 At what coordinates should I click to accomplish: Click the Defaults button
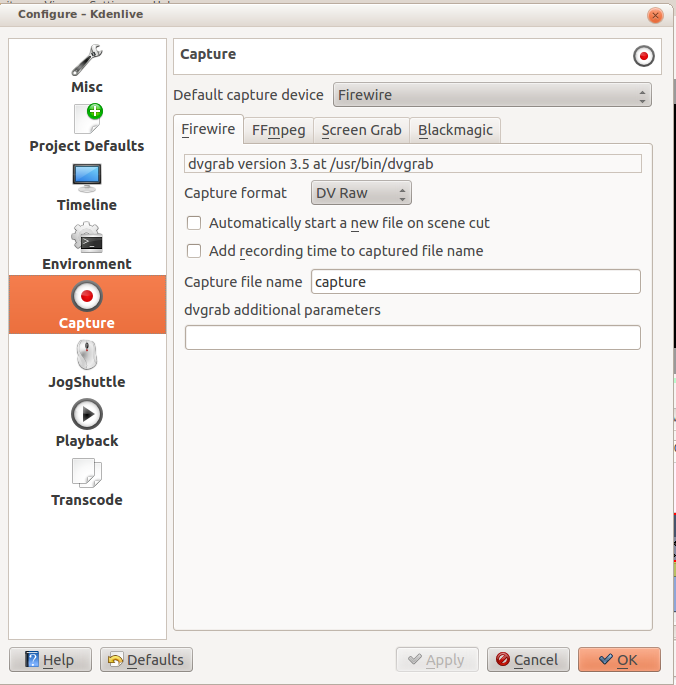pos(146,659)
